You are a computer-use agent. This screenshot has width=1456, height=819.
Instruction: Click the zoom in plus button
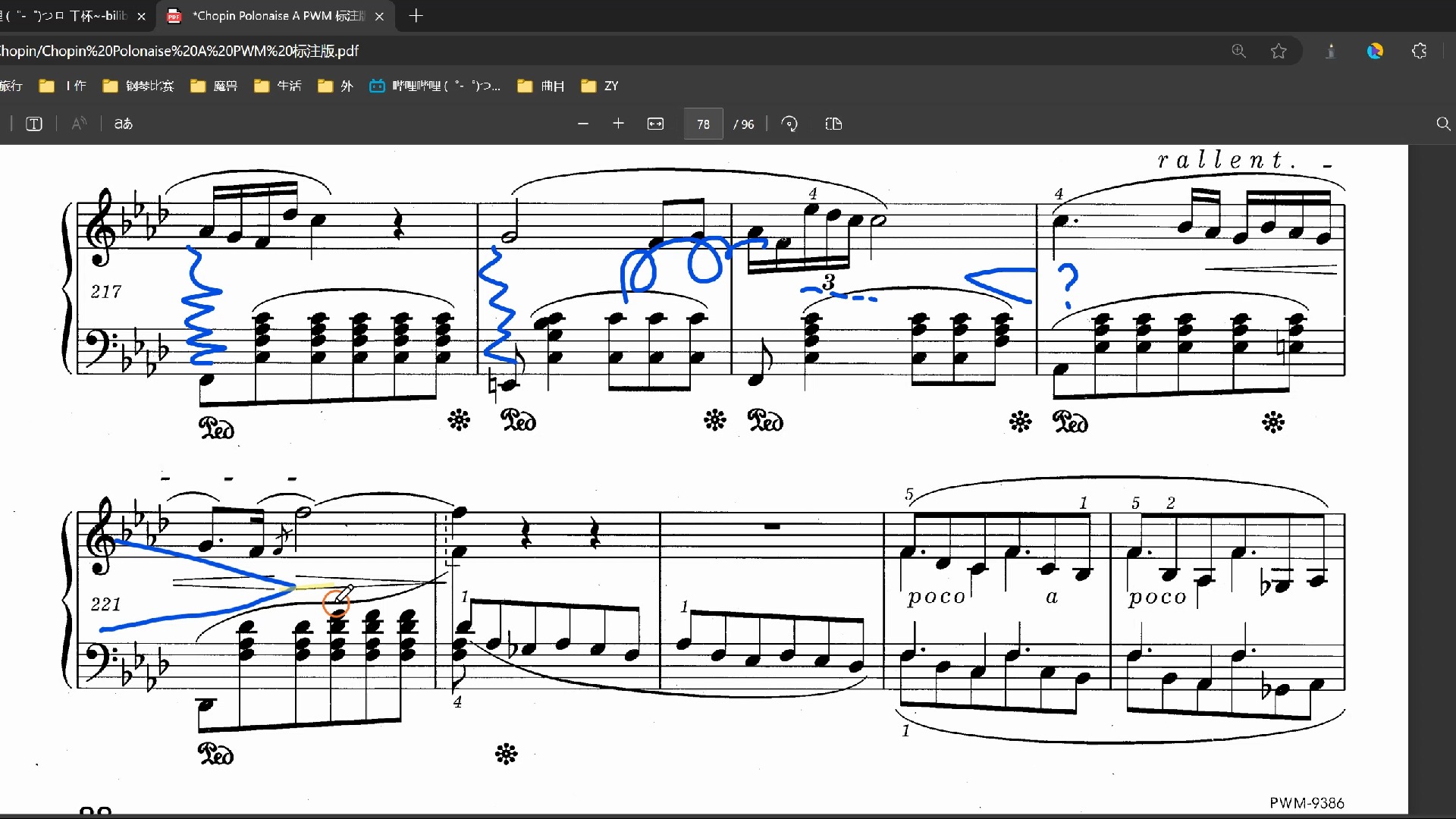point(618,124)
